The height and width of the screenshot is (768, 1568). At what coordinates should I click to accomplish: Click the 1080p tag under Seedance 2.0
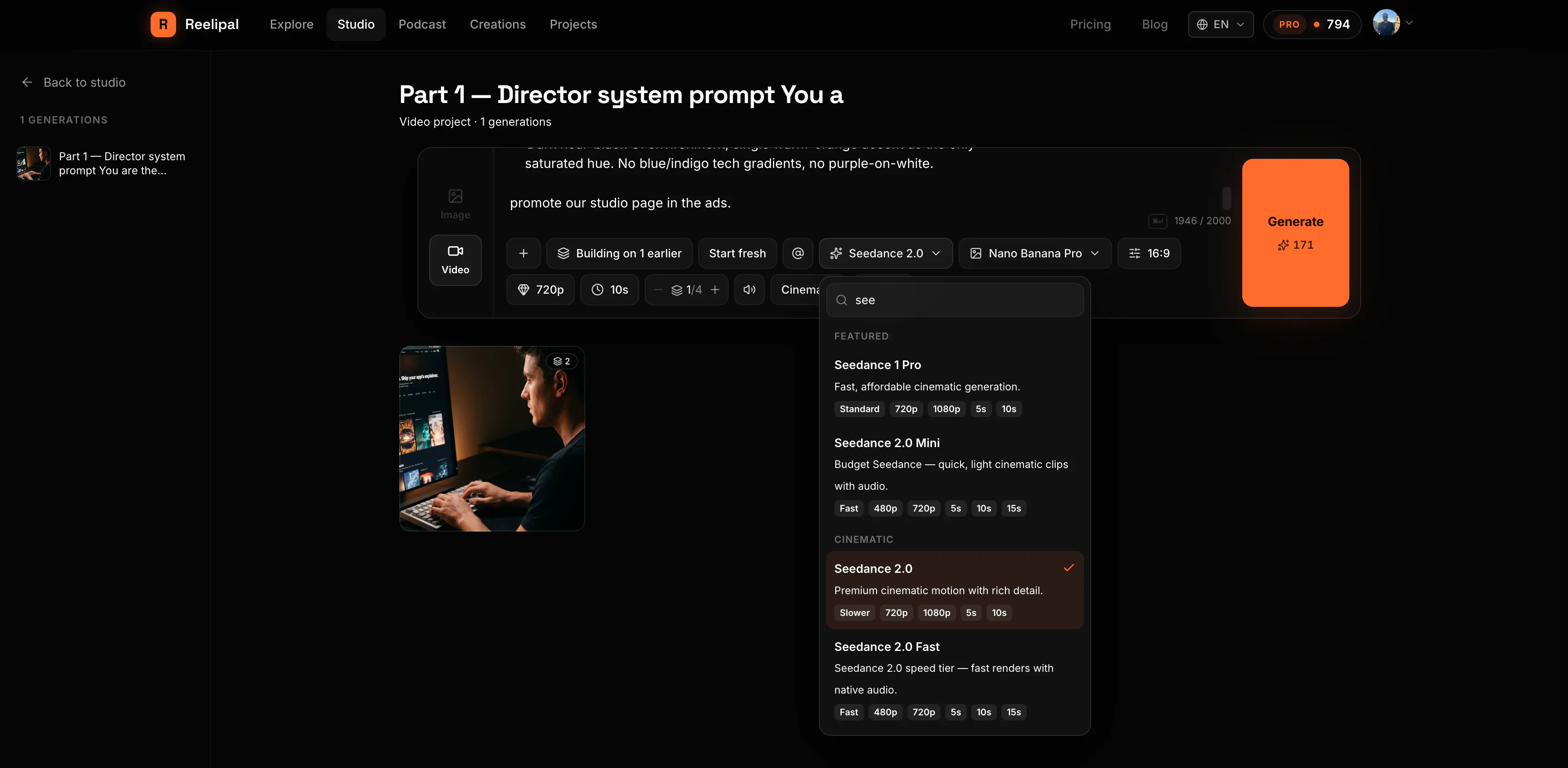point(936,613)
